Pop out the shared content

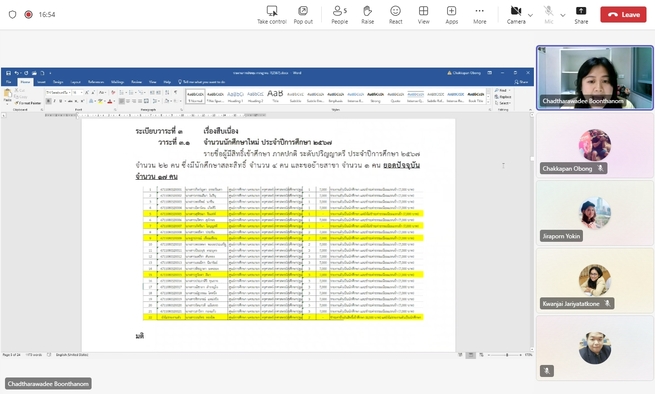pos(303,15)
